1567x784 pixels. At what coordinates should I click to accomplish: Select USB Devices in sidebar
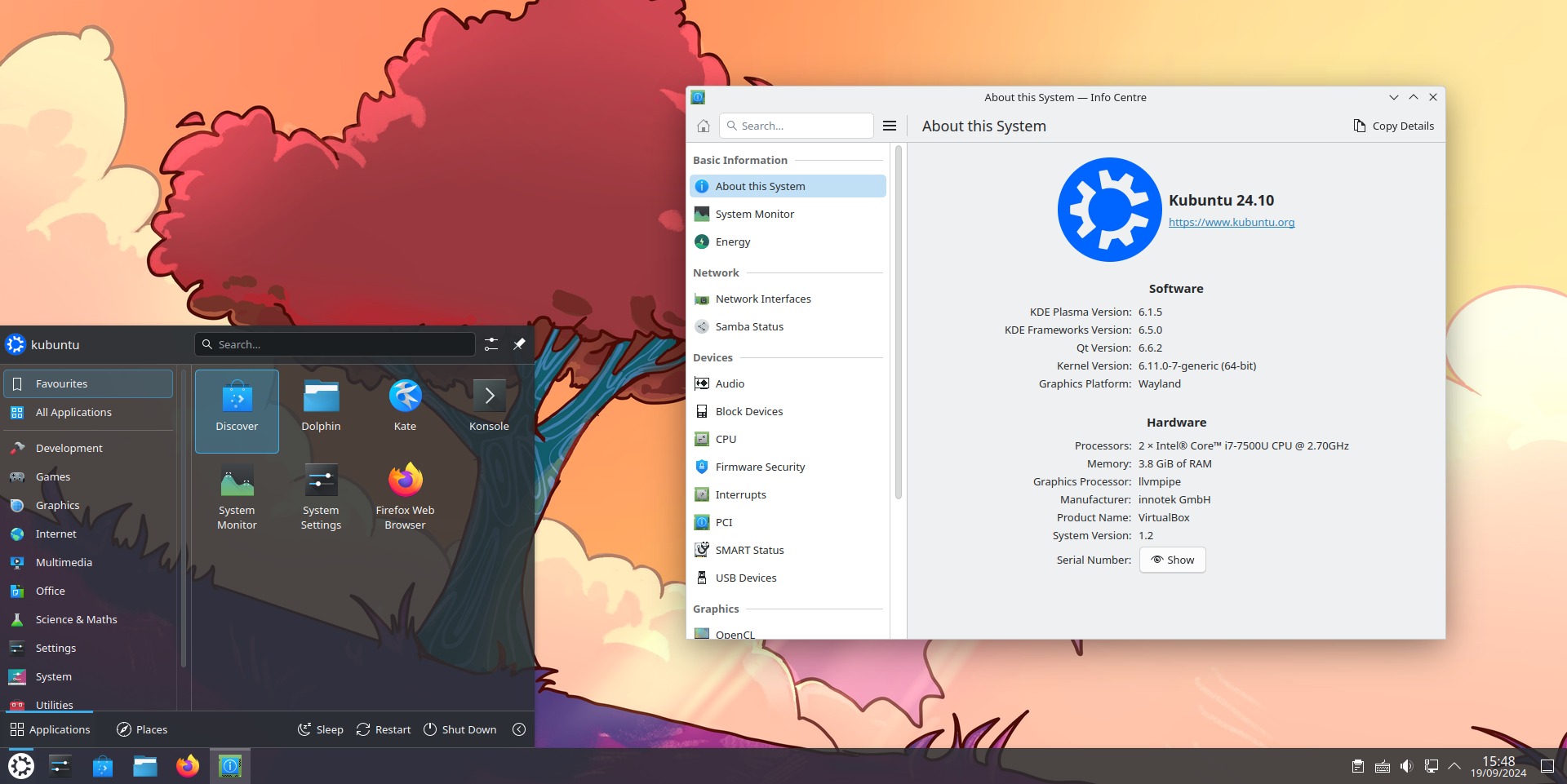[788, 578]
